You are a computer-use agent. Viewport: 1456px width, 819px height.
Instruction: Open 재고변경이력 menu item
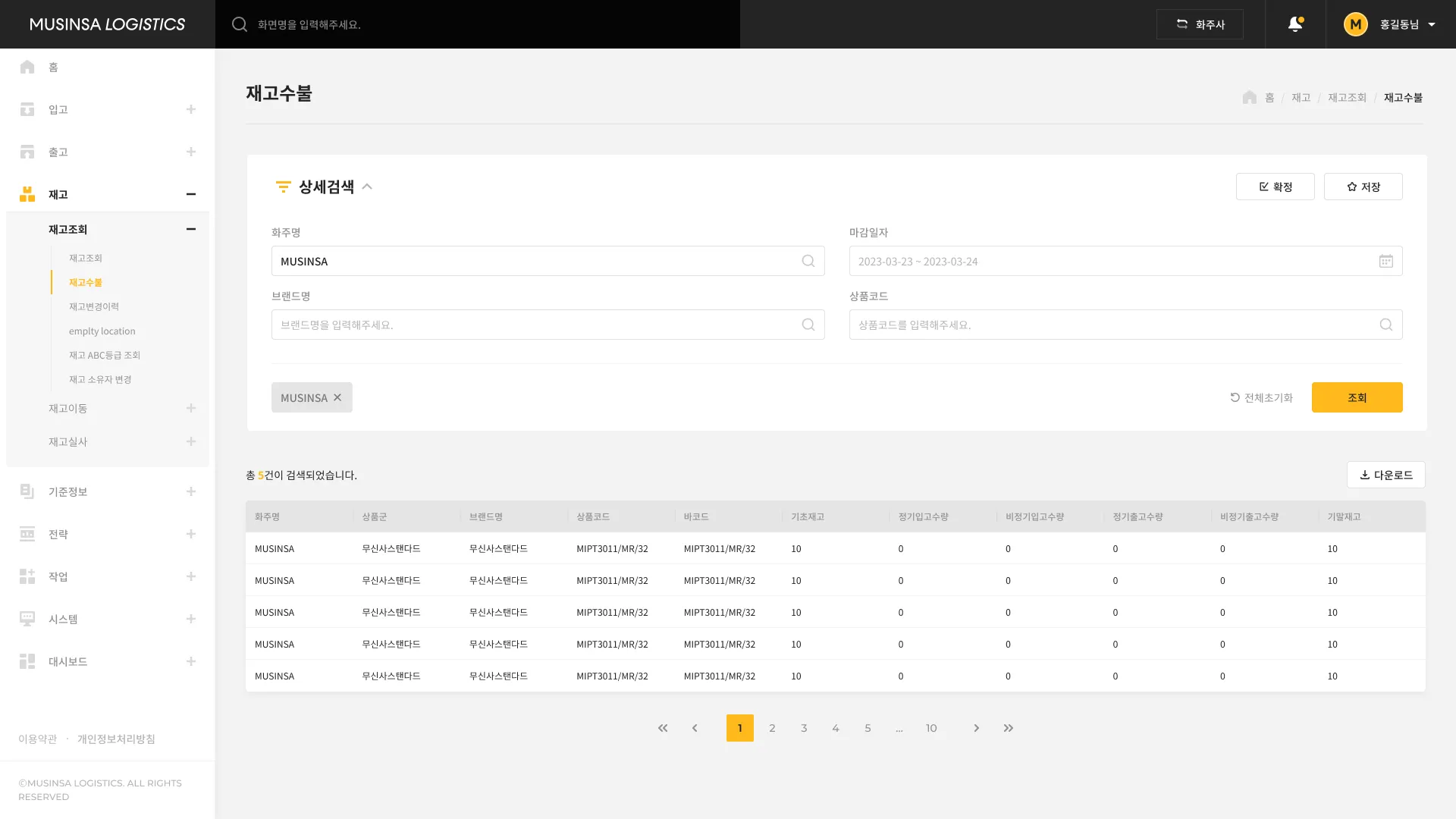(94, 306)
